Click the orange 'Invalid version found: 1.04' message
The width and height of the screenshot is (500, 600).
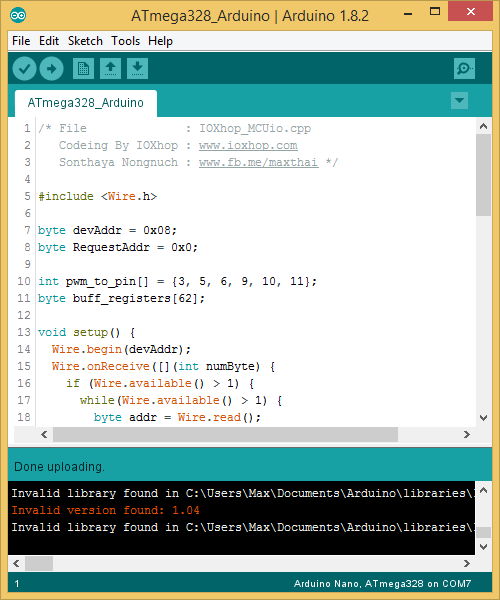pyautogui.click(x=105, y=510)
